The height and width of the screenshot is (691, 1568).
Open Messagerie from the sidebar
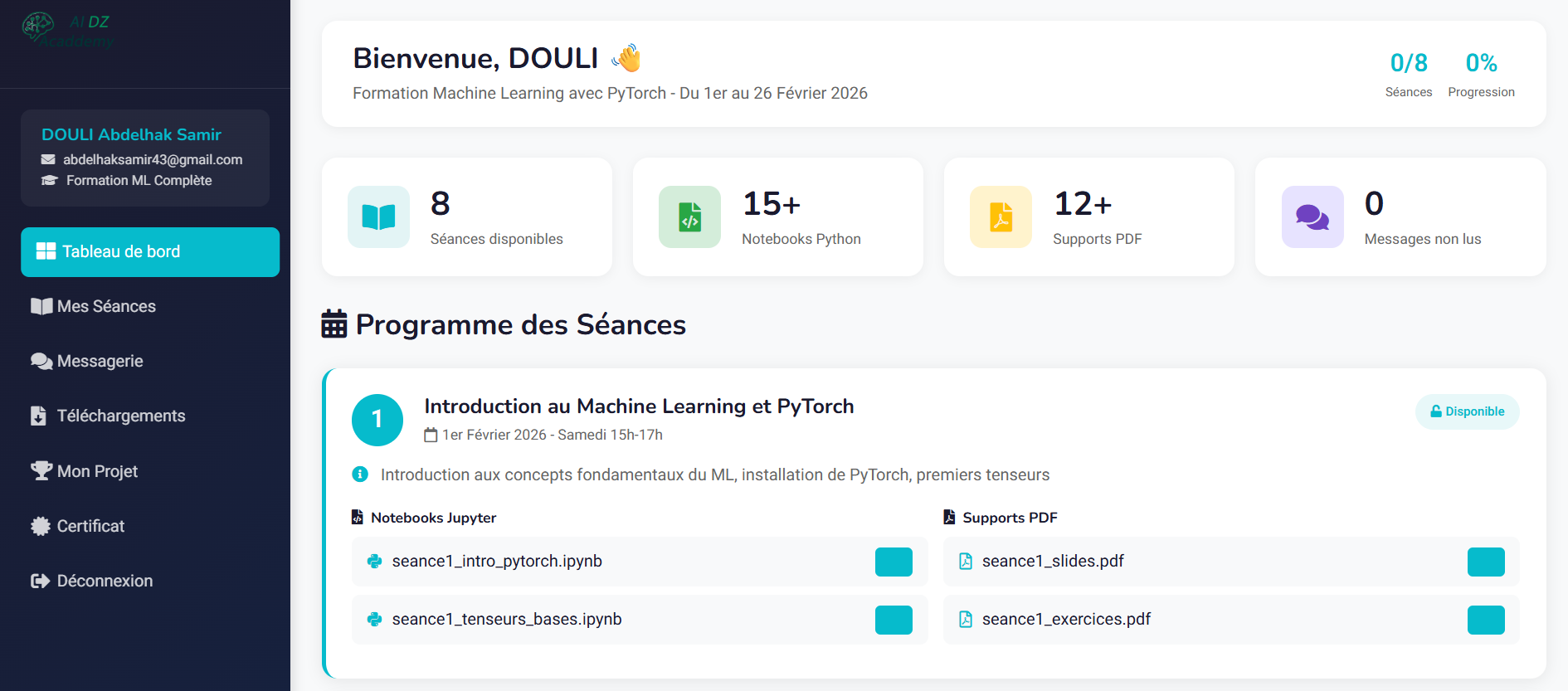(x=150, y=362)
